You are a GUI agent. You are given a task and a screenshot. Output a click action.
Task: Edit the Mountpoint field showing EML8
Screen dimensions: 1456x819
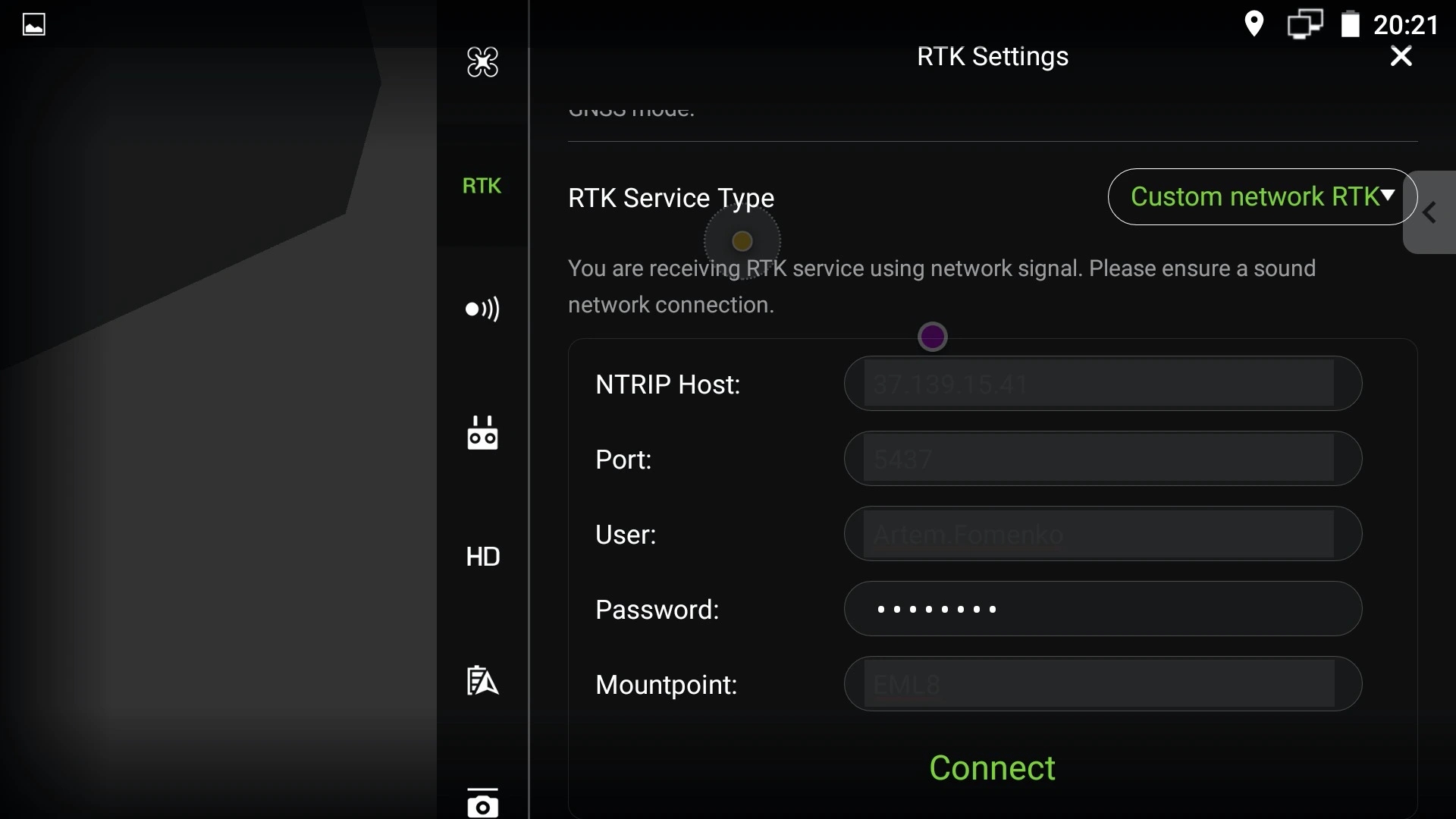[x=1100, y=684]
